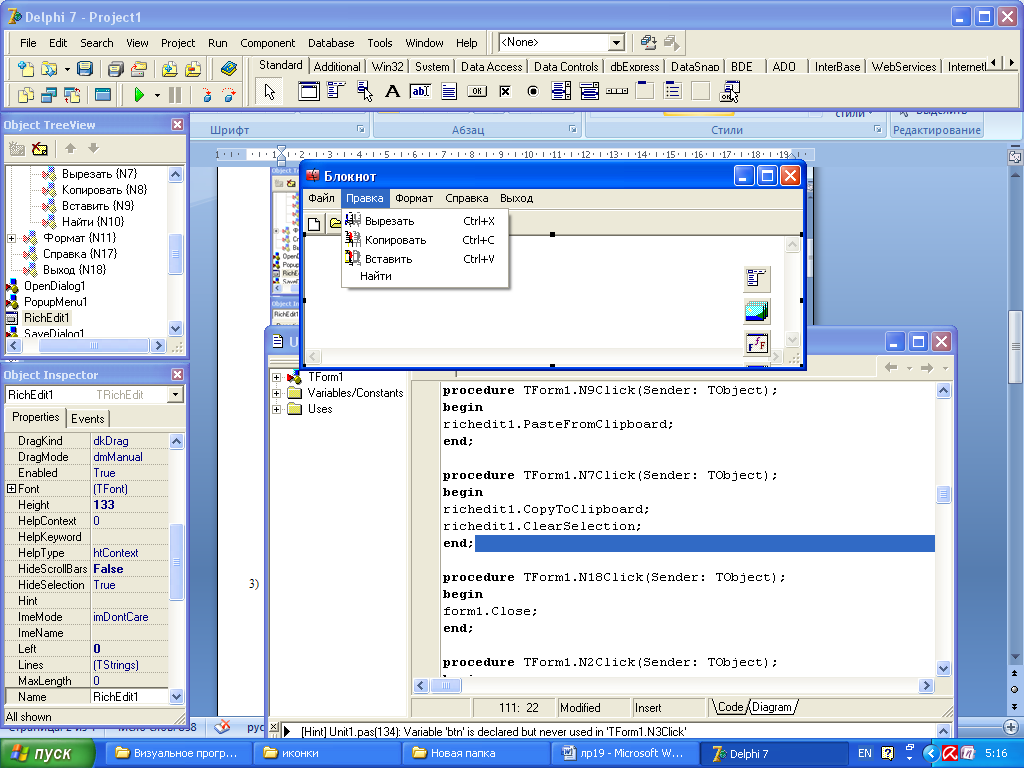Open Формат menu in Блокнот form

coord(414,198)
